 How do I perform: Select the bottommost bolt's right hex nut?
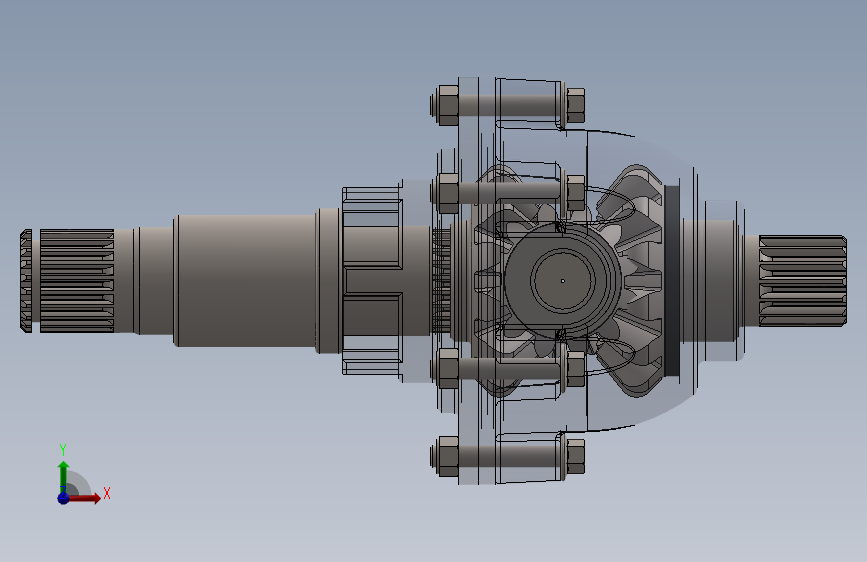(x=575, y=456)
